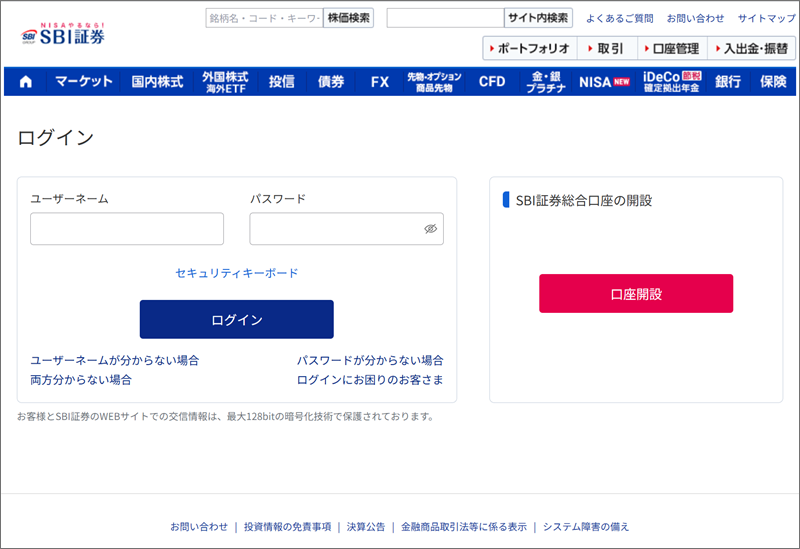This screenshot has height=549, width=800.
Task: Open the 国内株式 menu tab
Action: click(157, 82)
